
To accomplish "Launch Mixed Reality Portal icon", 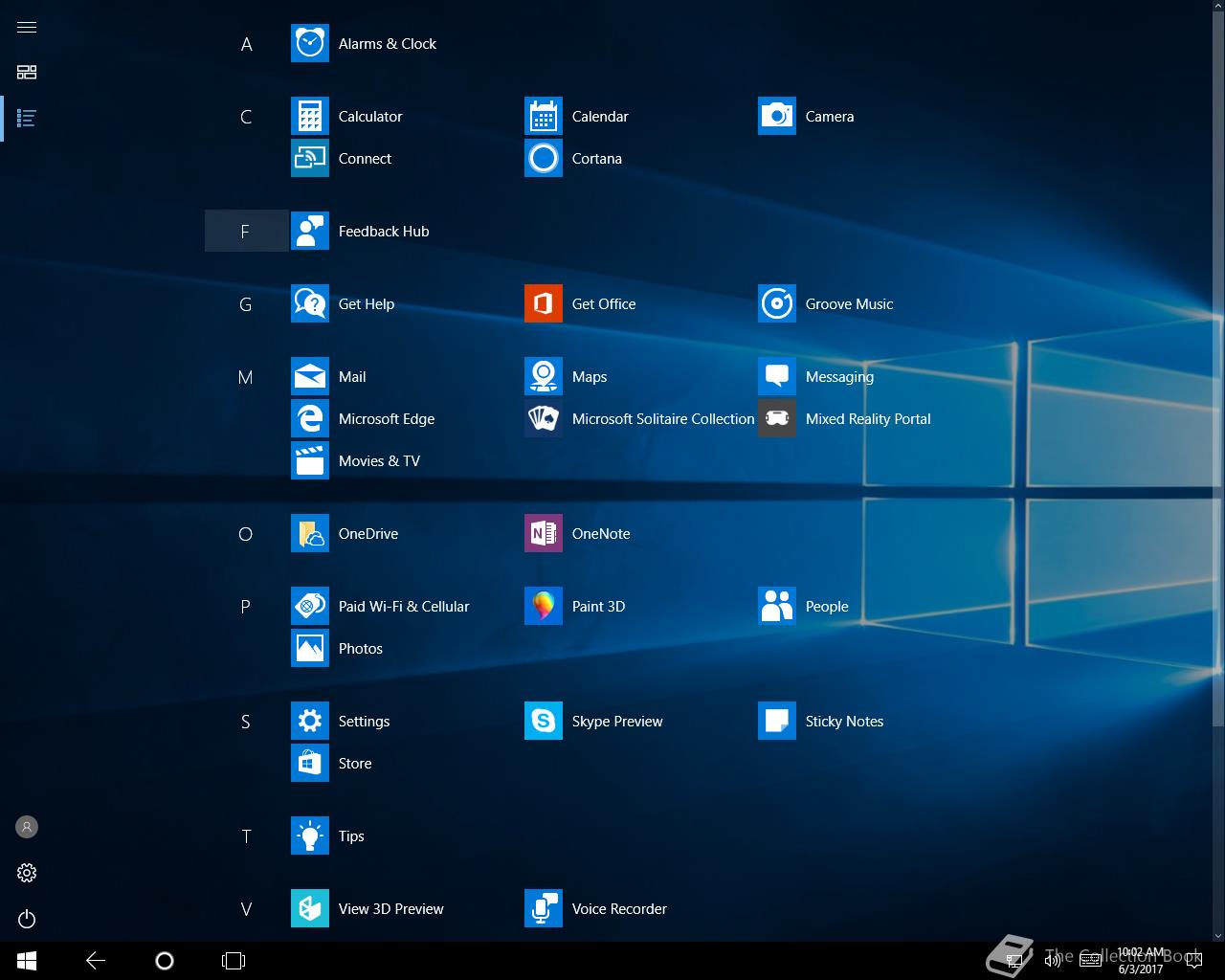I will click(x=777, y=419).
